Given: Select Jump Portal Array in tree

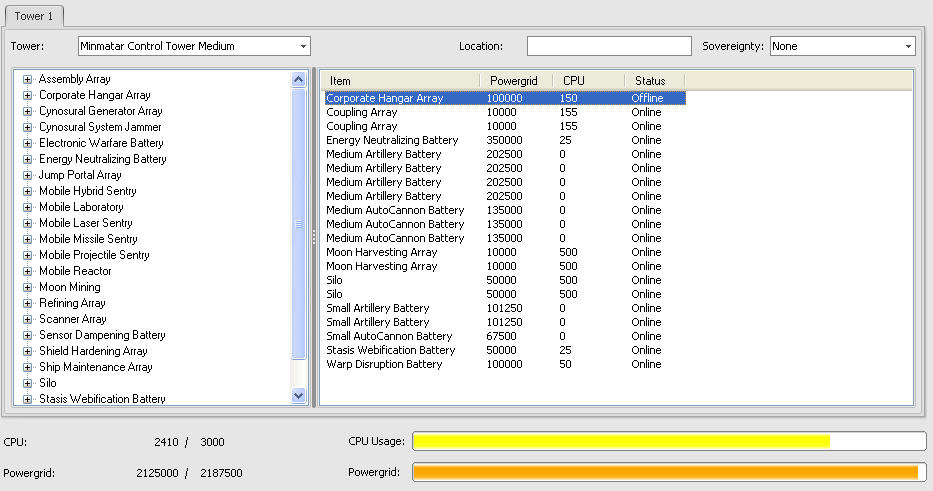Looking at the screenshot, I should pos(80,175).
